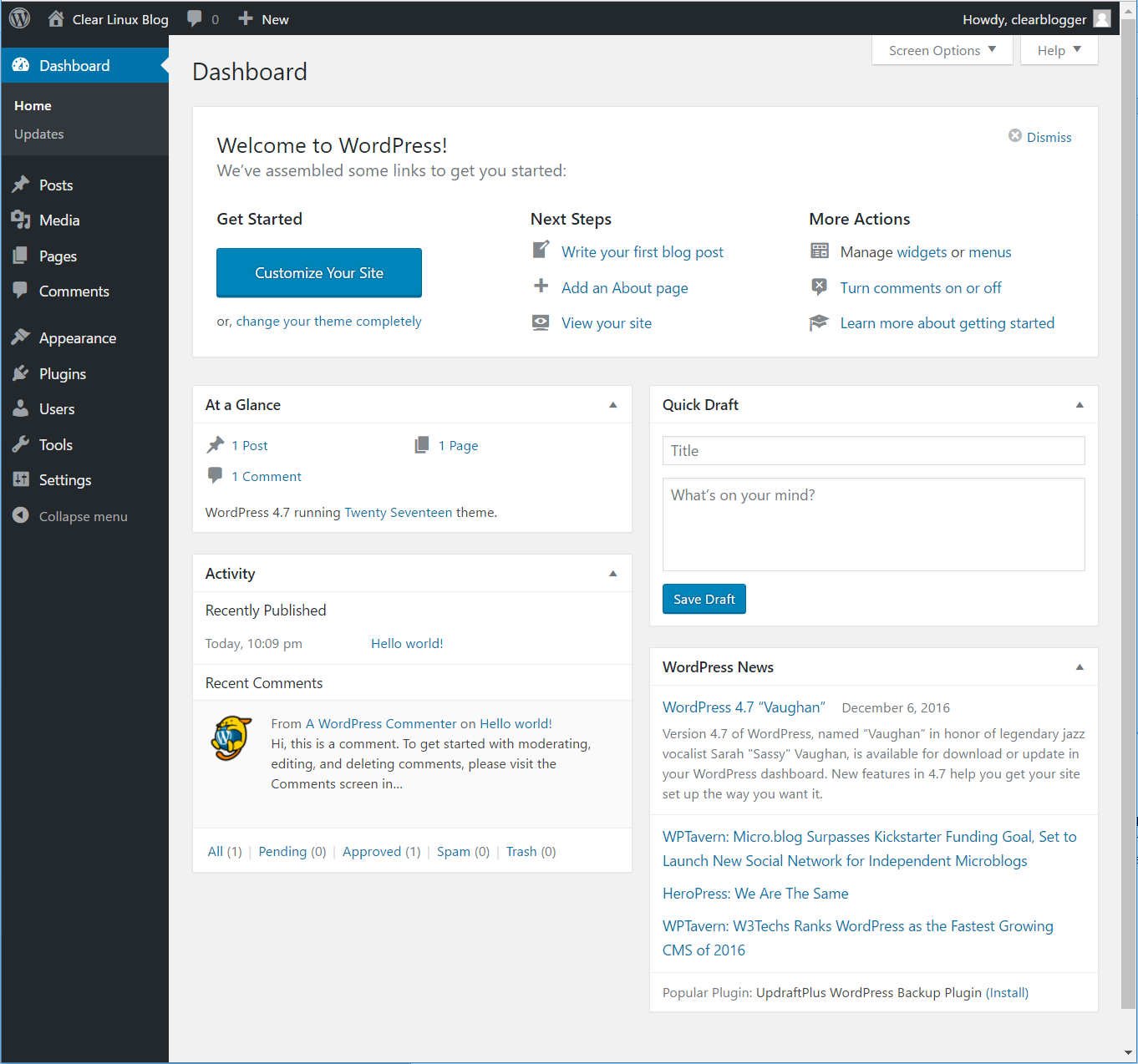The width and height of the screenshot is (1138, 1064).
Task: Click the Dashboard menu item in sidebar
Action: click(85, 65)
